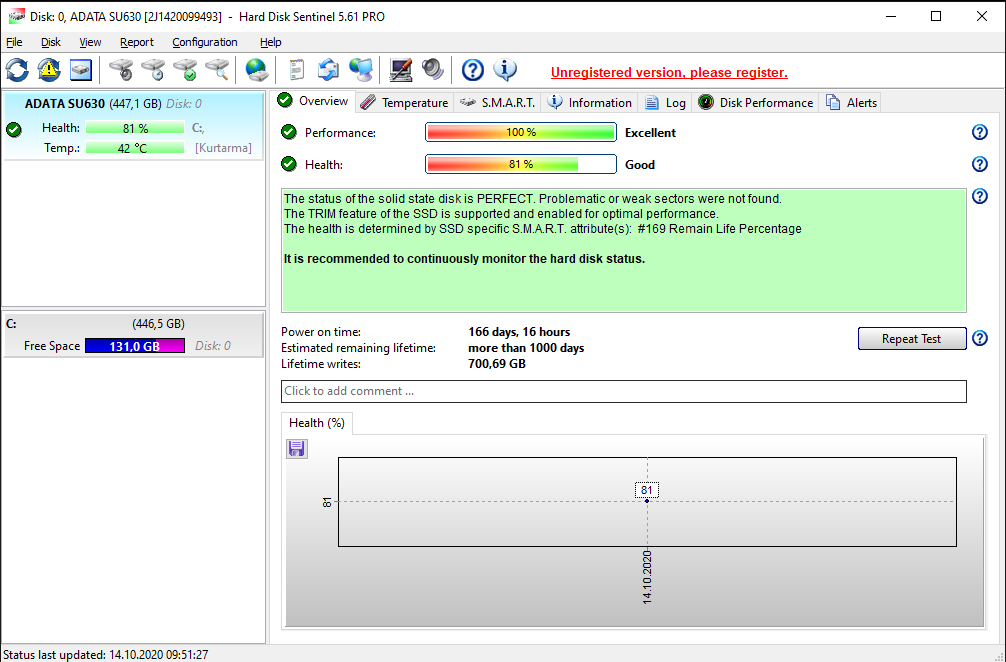The width and height of the screenshot is (1006, 662).
Task: Switch to the Alerts tab
Action: click(851, 103)
